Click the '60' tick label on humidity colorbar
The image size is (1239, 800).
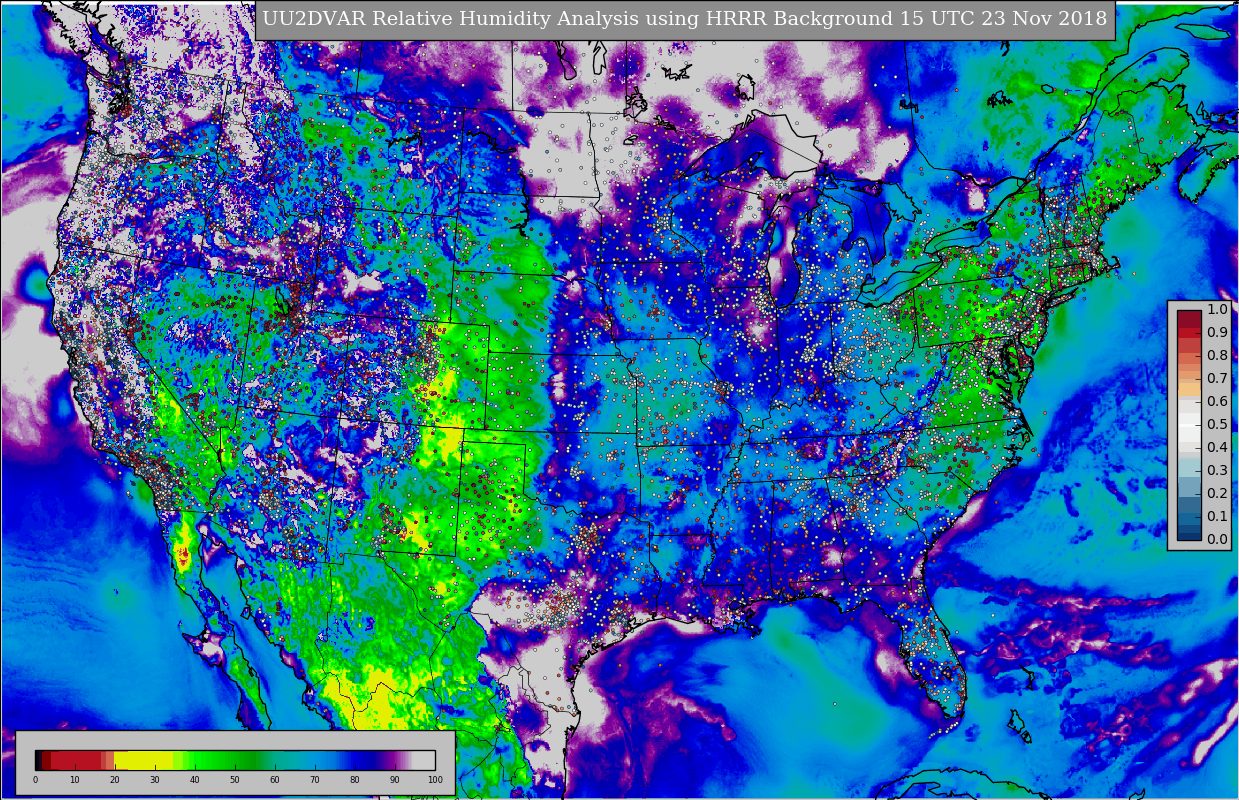tap(275, 780)
